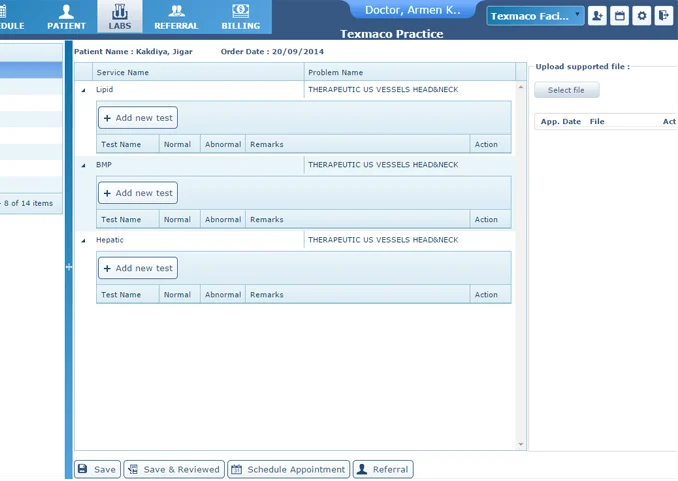This screenshot has height=481, width=678.
Task: Select the Labs tab
Action: [x=119, y=16]
